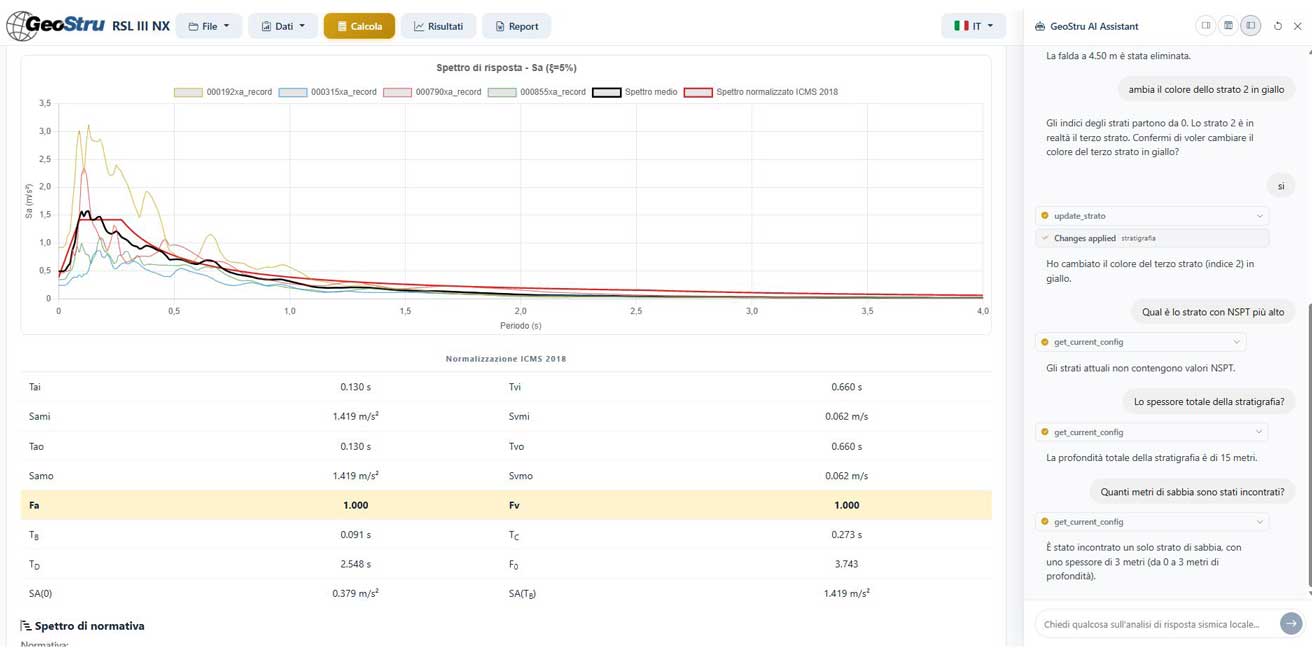Open the IT language selector dropdown
This screenshot has height=656, width=1312.
pos(973,26)
